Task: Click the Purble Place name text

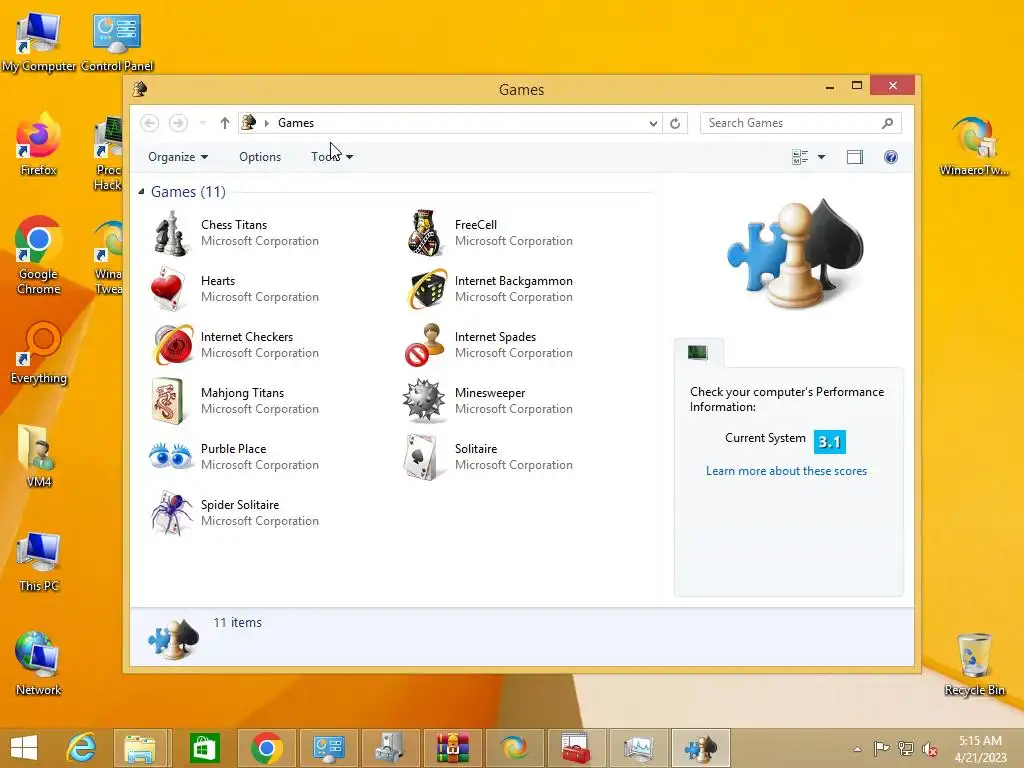Action: tap(233, 449)
